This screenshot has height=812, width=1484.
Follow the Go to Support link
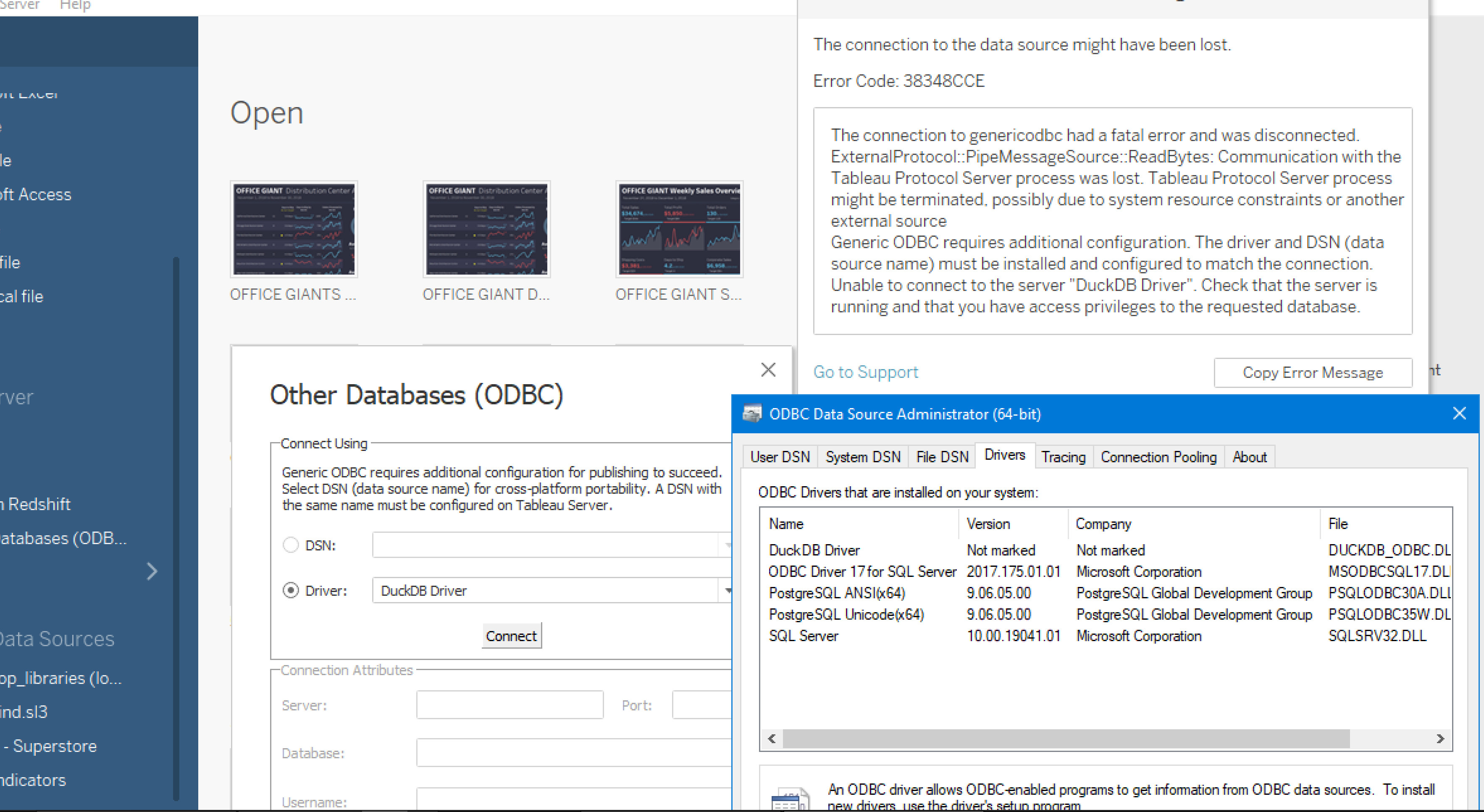(x=865, y=372)
